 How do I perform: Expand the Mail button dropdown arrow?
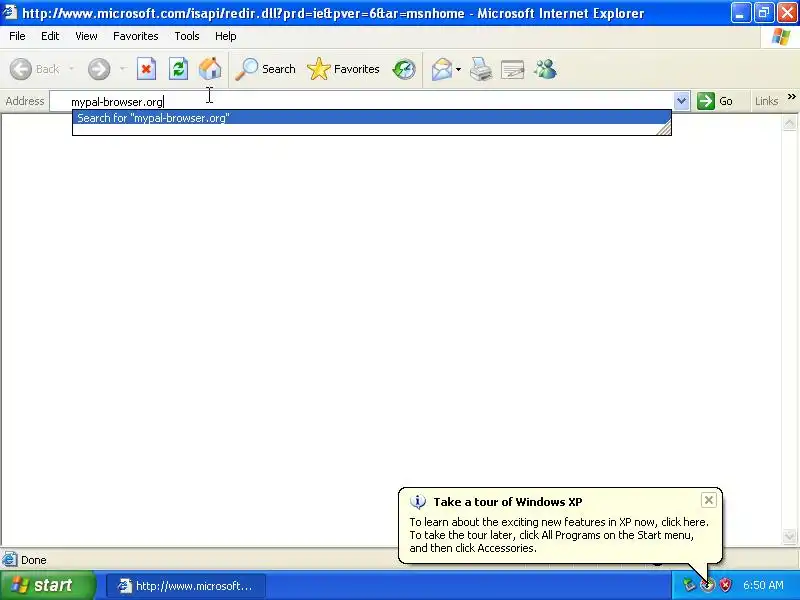coord(458,69)
